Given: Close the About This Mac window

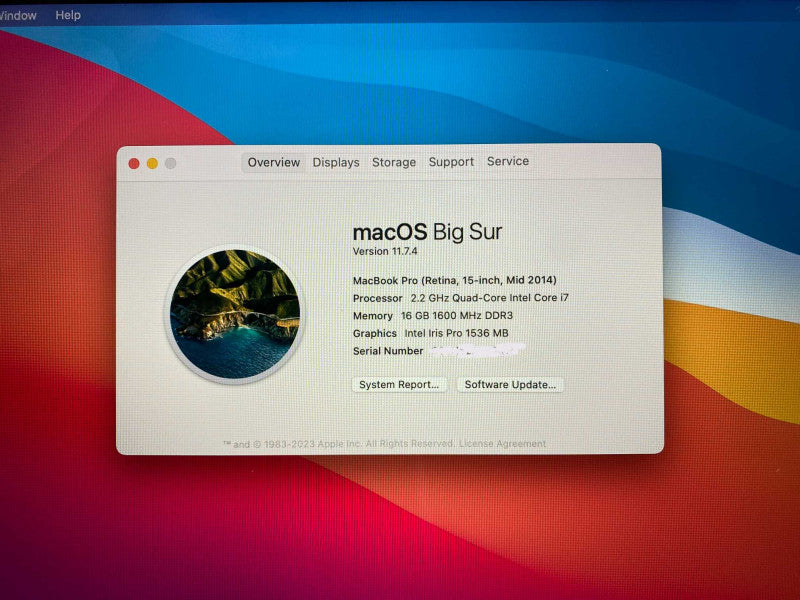Looking at the screenshot, I should [x=134, y=163].
